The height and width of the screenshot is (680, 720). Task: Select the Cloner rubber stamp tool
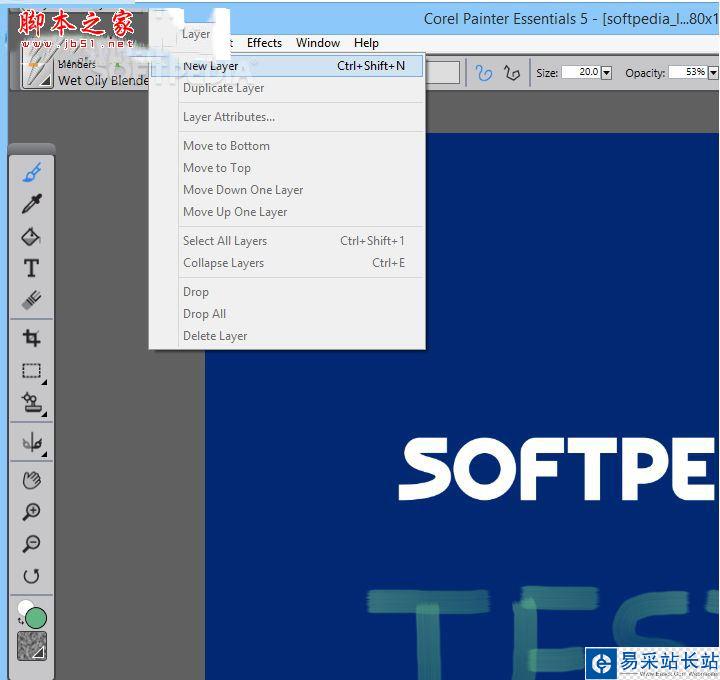[x=32, y=402]
